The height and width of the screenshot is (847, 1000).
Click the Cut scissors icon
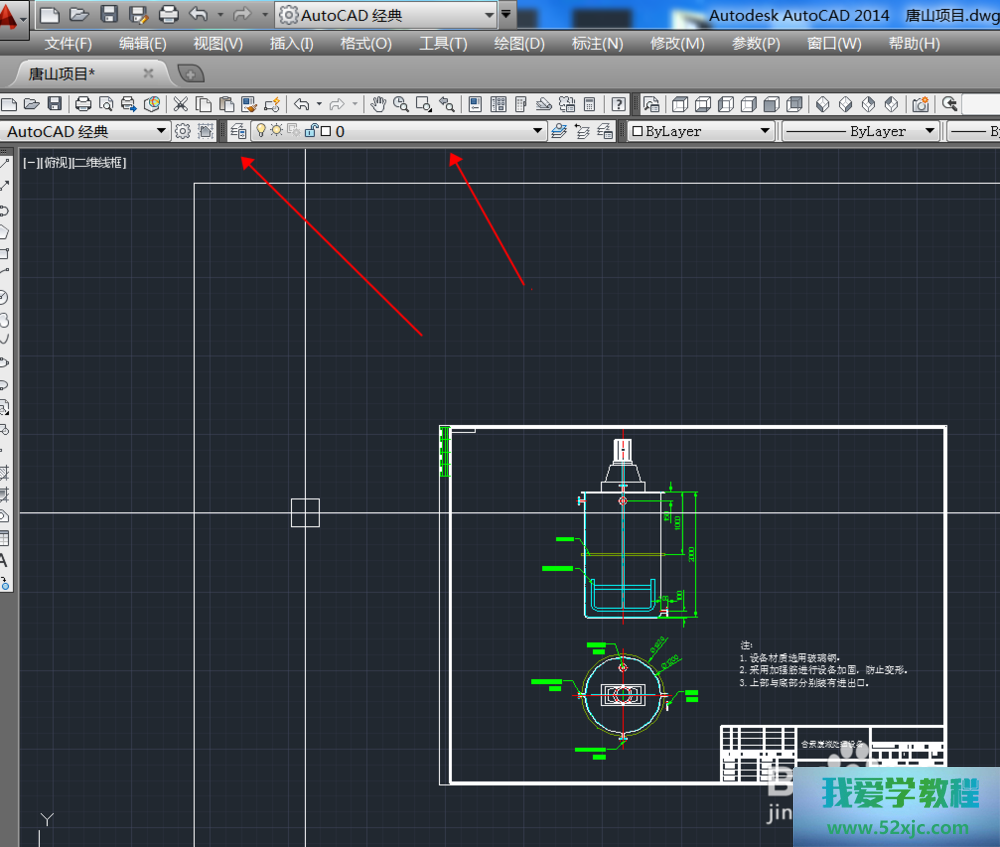pos(180,104)
